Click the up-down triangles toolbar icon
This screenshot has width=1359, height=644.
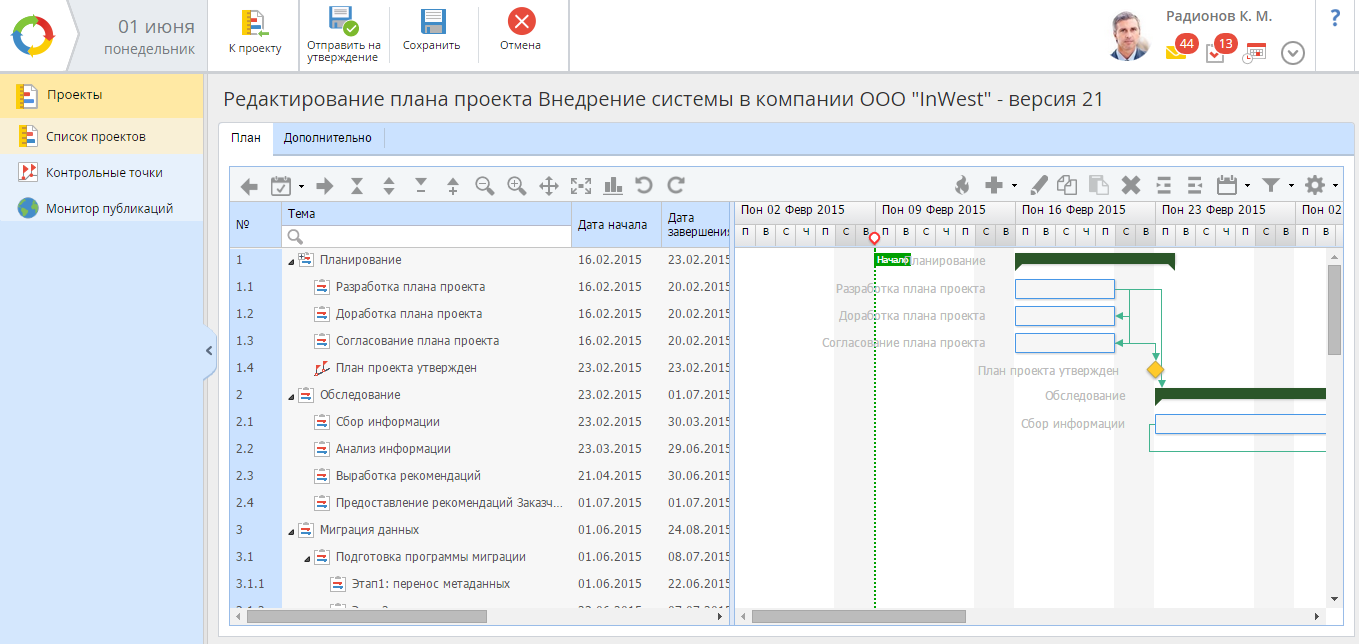coord(389,186)
